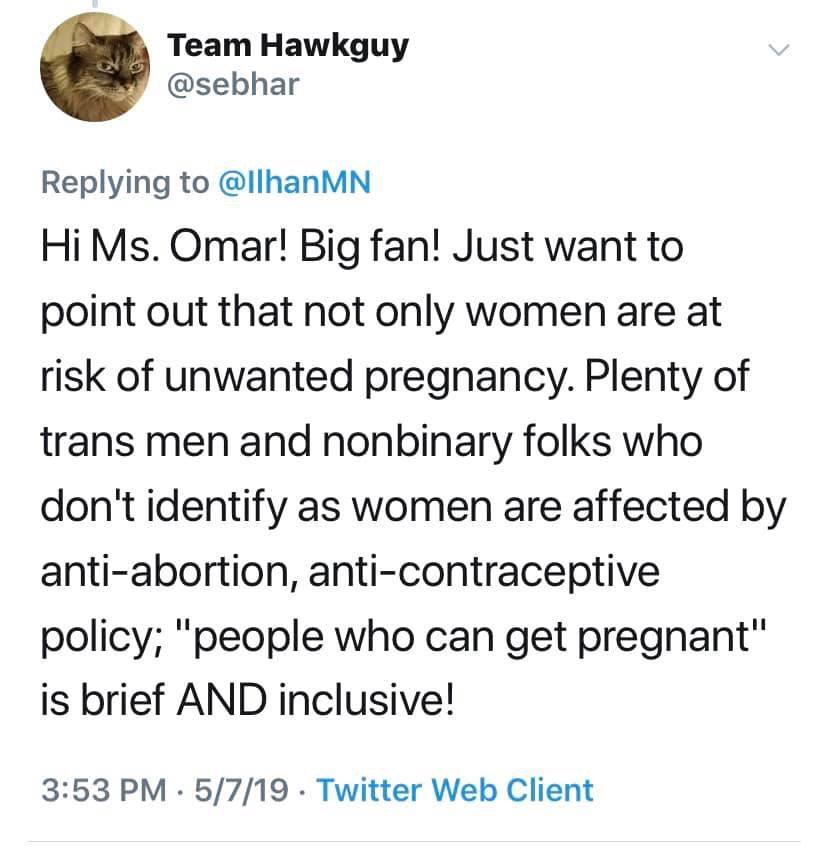The image size is (828, 848).
Task: Click the 'Hi Ms. Omar!' greeting text
Action: pos(164,247)
